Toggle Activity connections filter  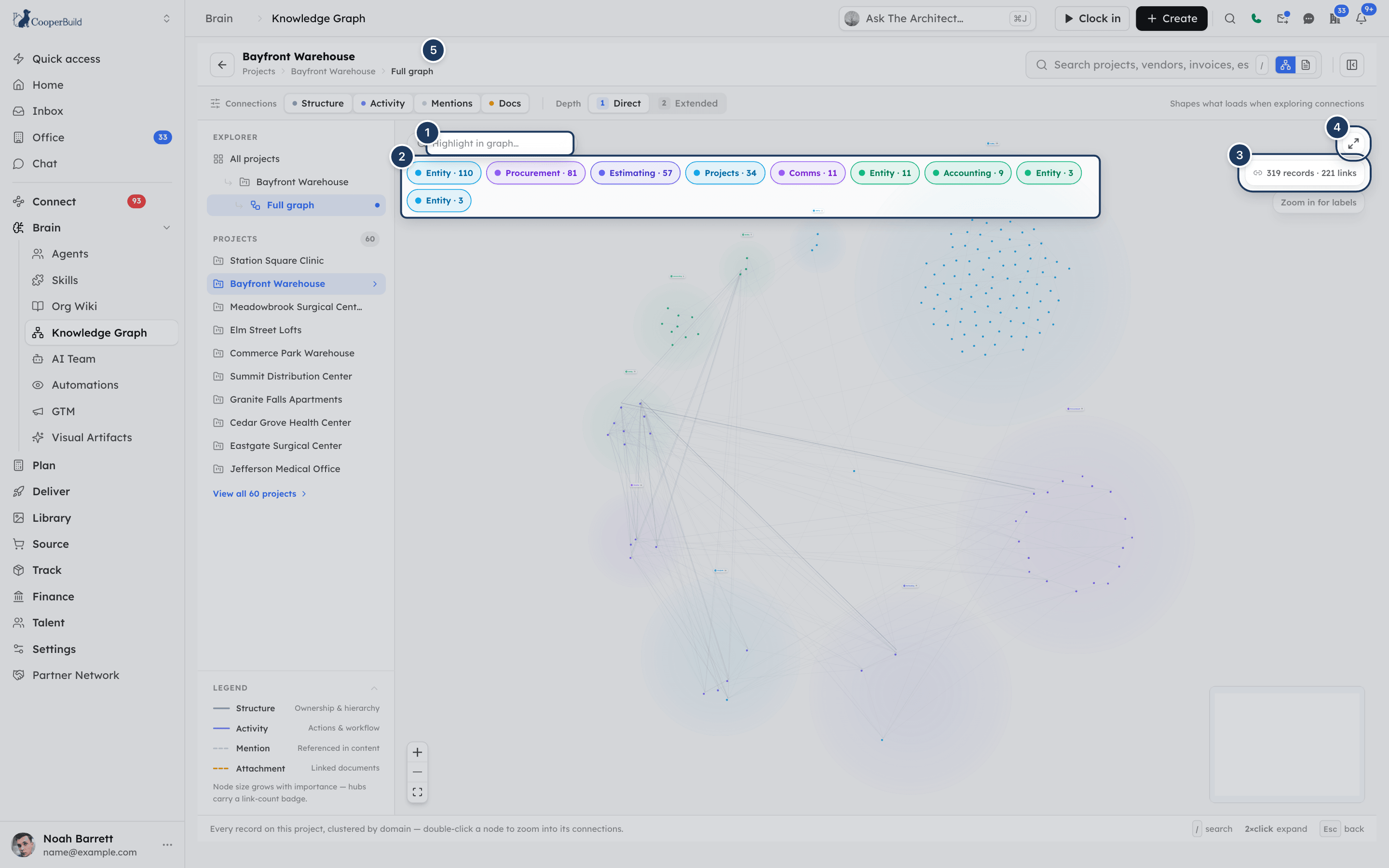(x=383, y=103)
